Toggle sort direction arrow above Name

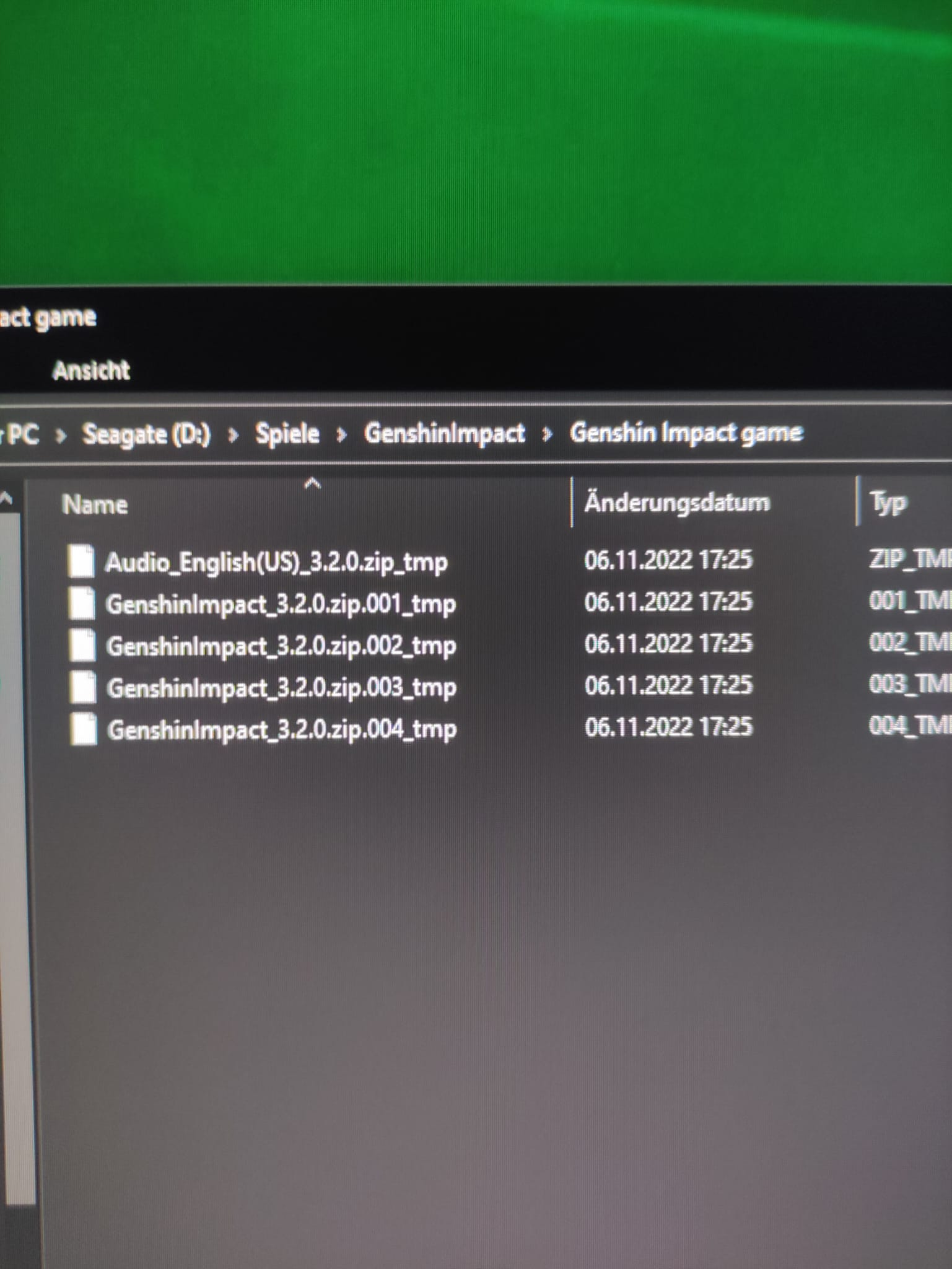click(x=313, y=484)
